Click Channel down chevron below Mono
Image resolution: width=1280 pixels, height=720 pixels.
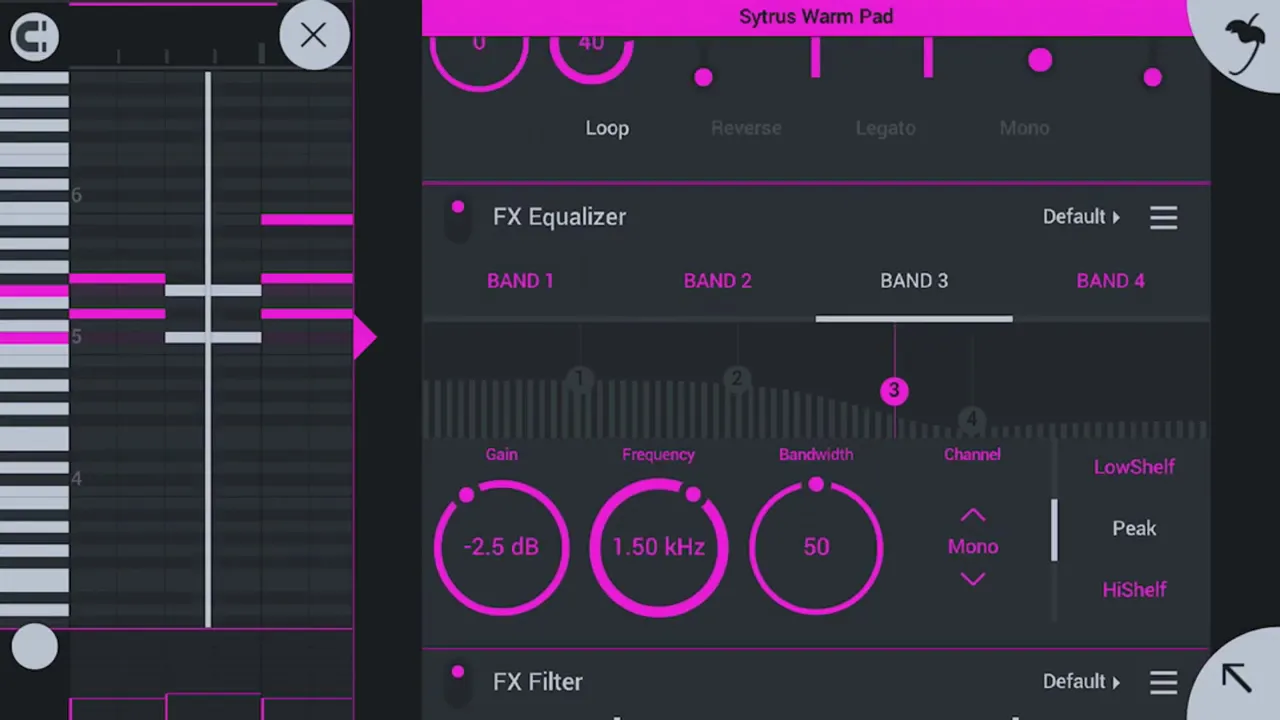pos(973,578)
